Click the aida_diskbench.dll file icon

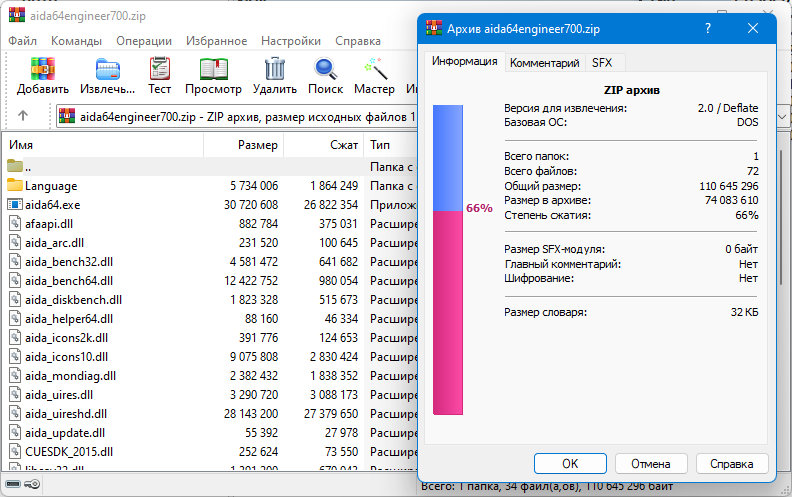15,300
